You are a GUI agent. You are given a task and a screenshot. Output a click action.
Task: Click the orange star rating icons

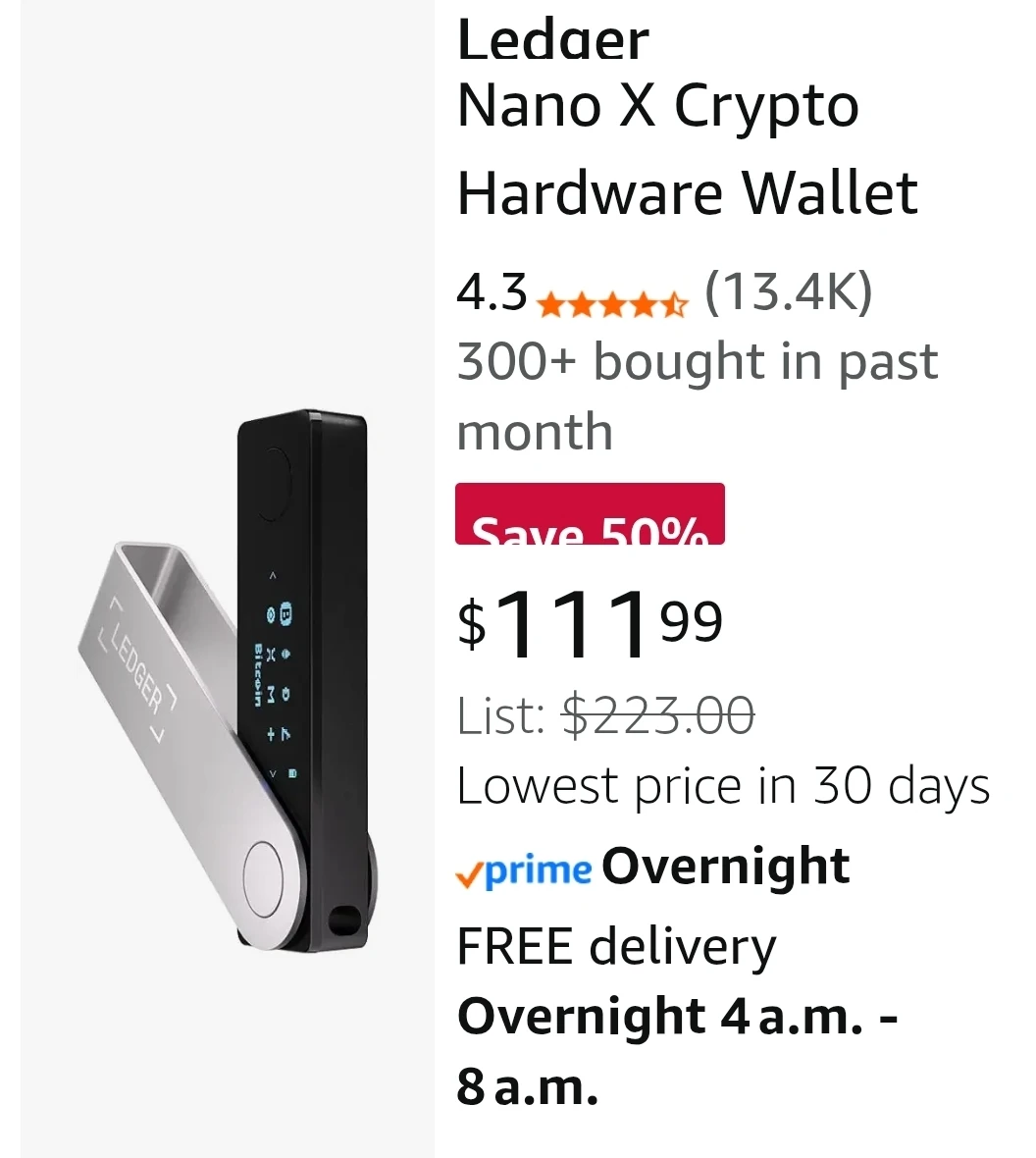point(612,304)
